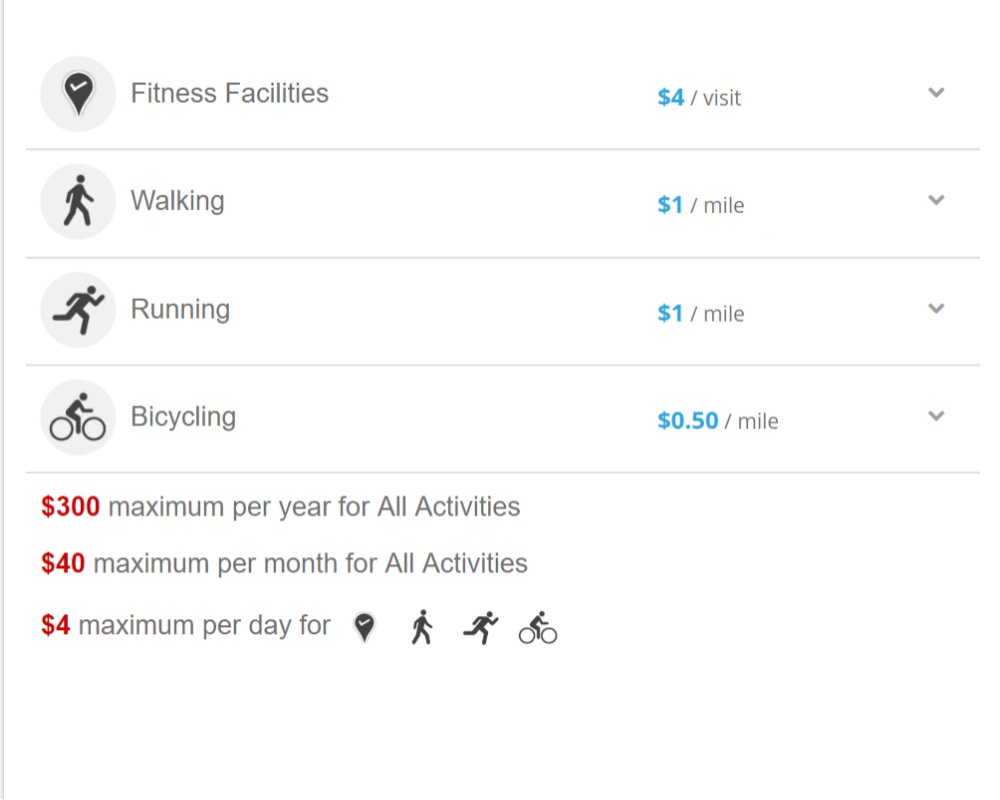This screenshot has width=1000, height=800.
Task: Click the $4 / visit rate
Action: click(699, 98)
